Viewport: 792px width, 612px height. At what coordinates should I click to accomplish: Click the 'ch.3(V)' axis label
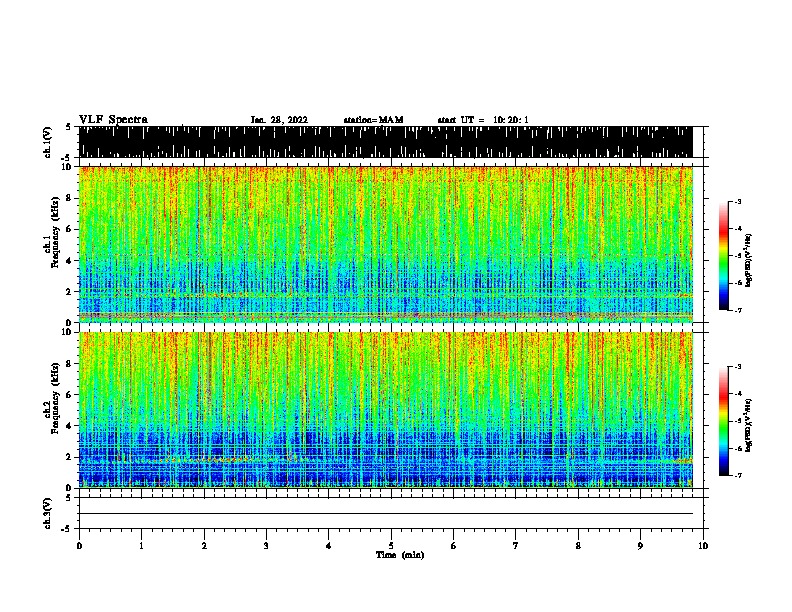point(48,513)
